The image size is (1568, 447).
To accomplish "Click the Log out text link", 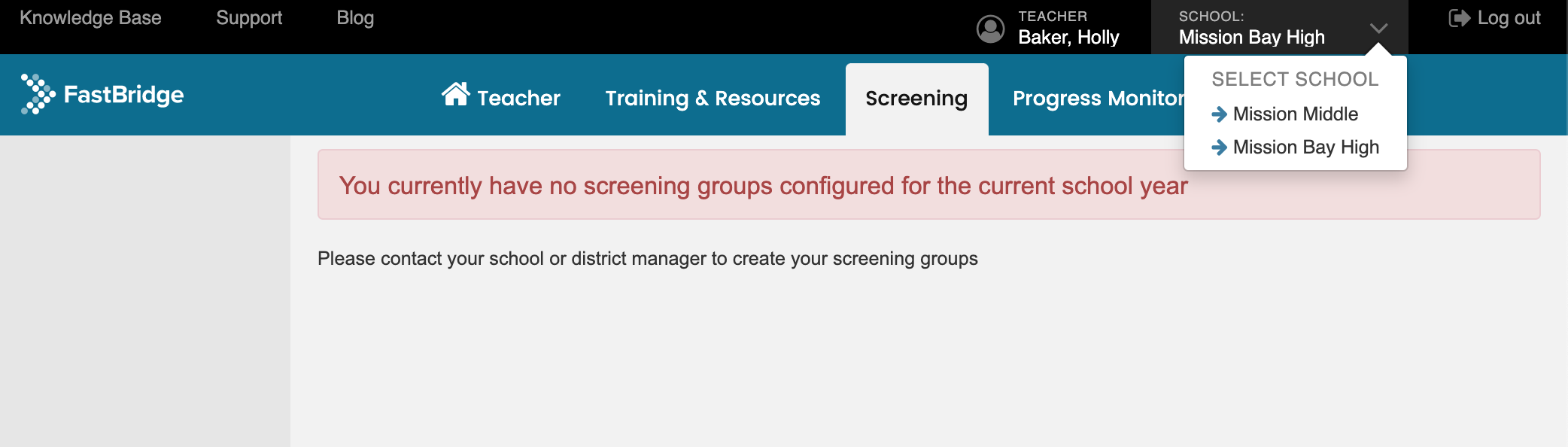I will 1509,18.
